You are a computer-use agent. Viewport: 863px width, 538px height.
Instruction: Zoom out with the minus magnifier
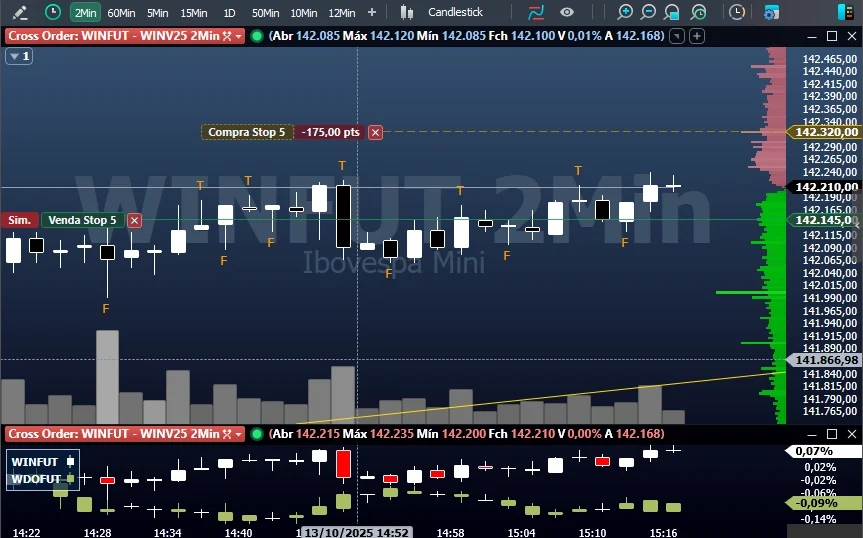click(x=648, y=12)
